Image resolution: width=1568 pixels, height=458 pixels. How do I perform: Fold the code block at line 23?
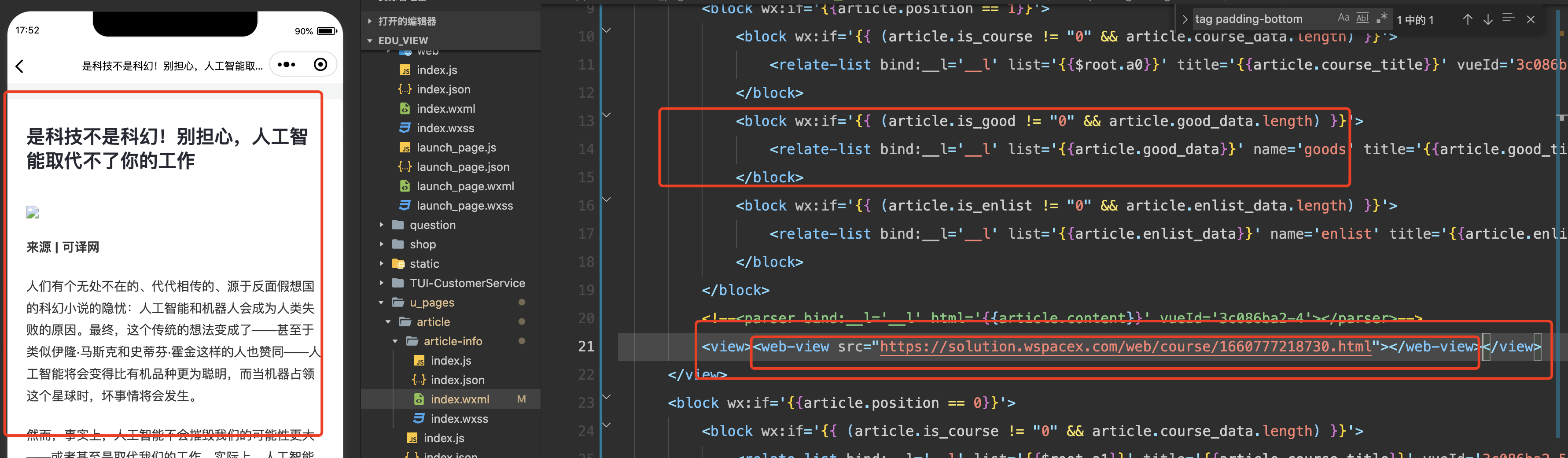(607, 396)
